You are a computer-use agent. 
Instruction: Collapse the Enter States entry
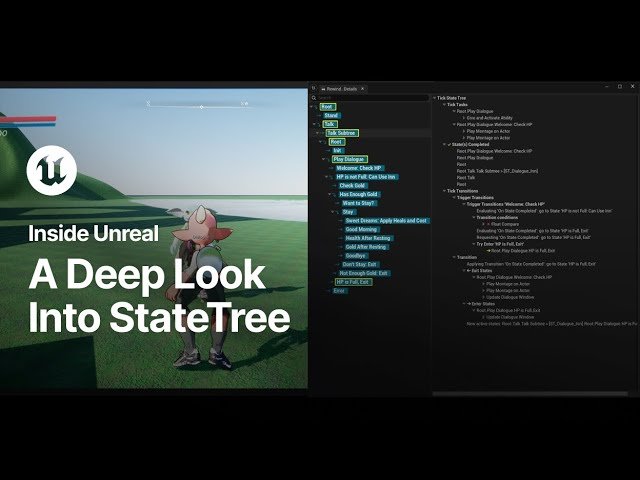click(464, 304)
